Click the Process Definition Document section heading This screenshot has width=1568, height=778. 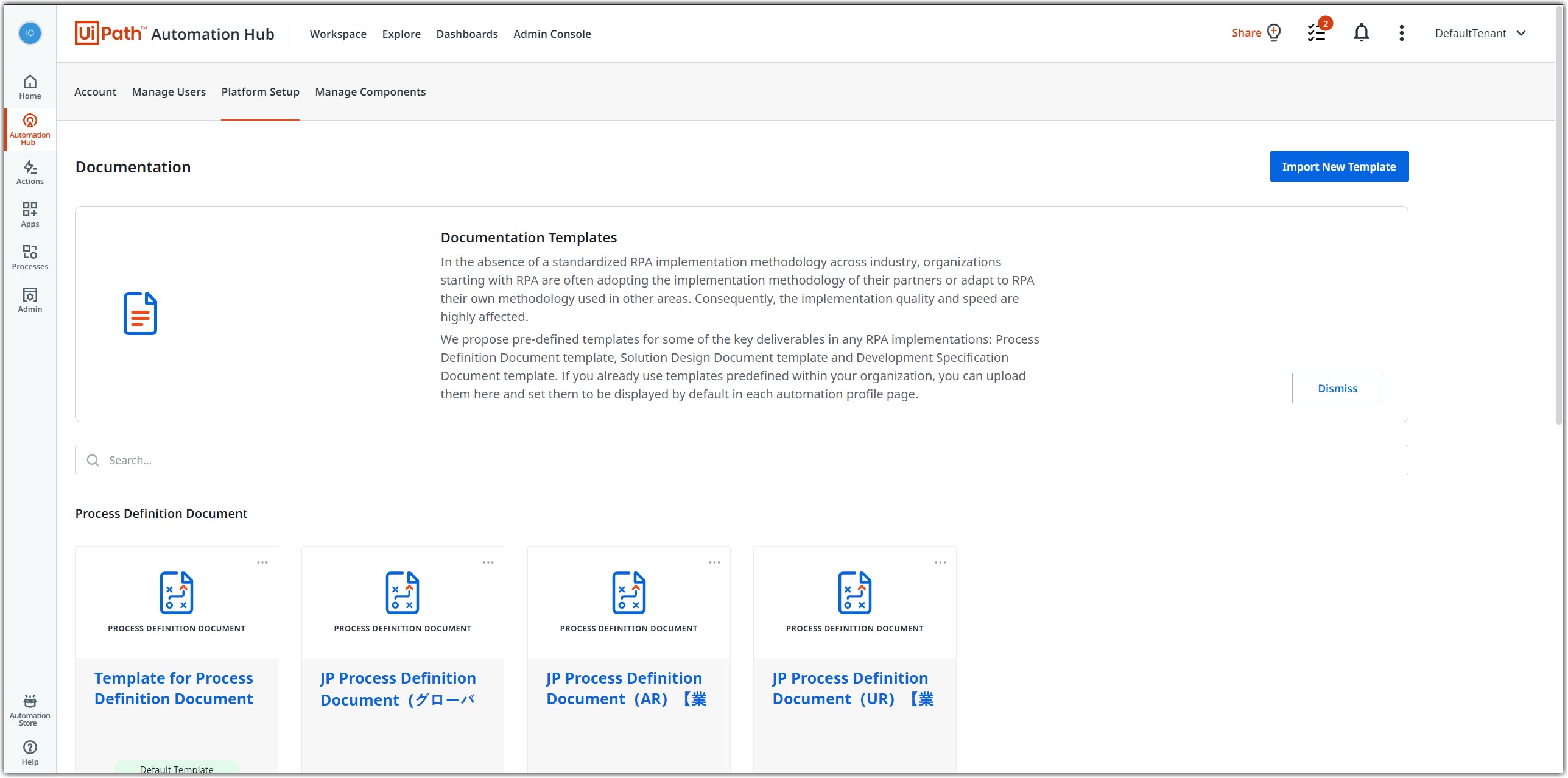click(161, 514)
